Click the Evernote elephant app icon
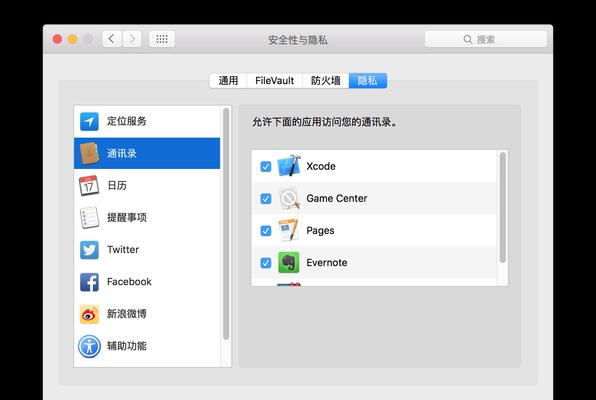 tap(288, 262)
